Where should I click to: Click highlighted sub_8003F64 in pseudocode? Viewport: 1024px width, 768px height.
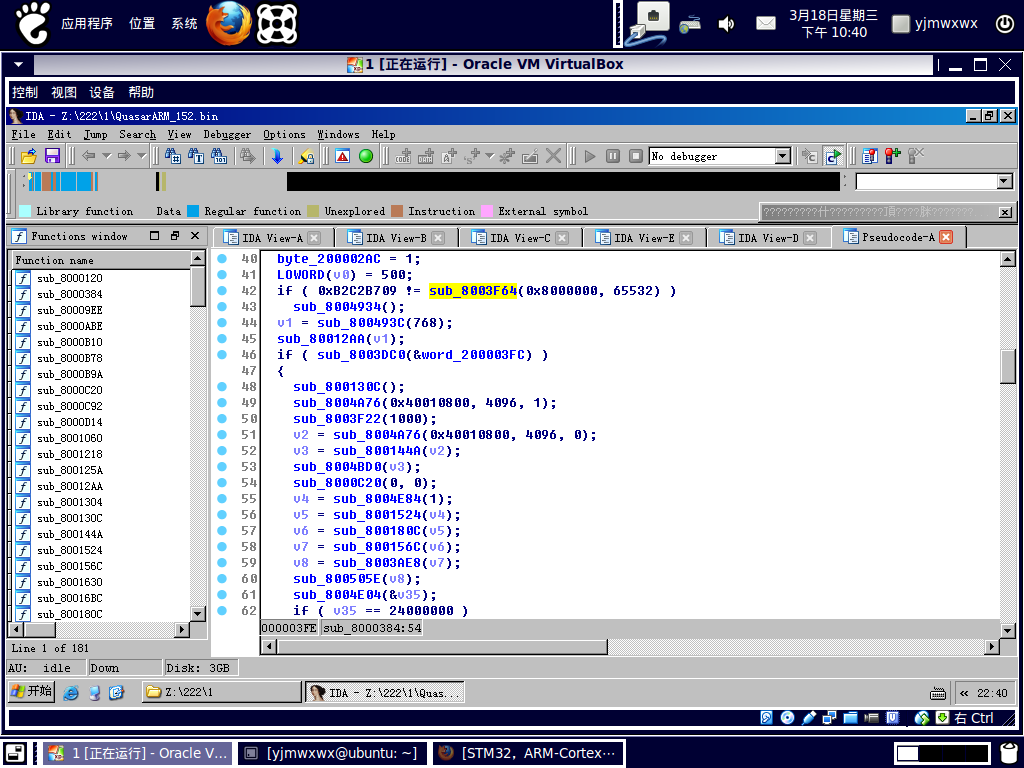click(x=473, y=291)
